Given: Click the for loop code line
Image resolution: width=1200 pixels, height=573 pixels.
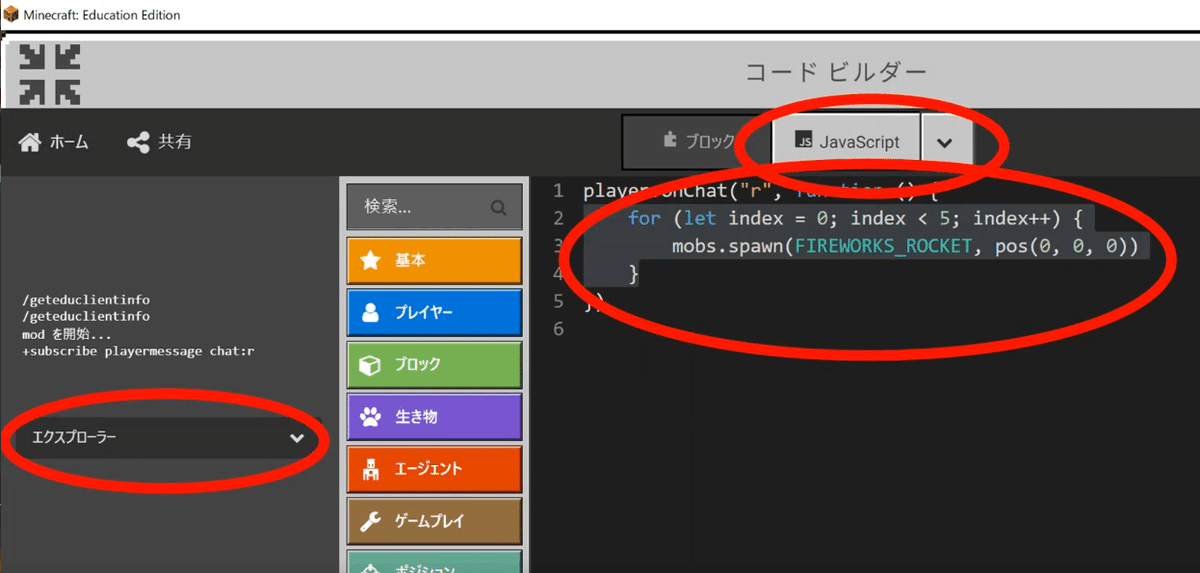Looking at the screenshot, I should point(856,218).
